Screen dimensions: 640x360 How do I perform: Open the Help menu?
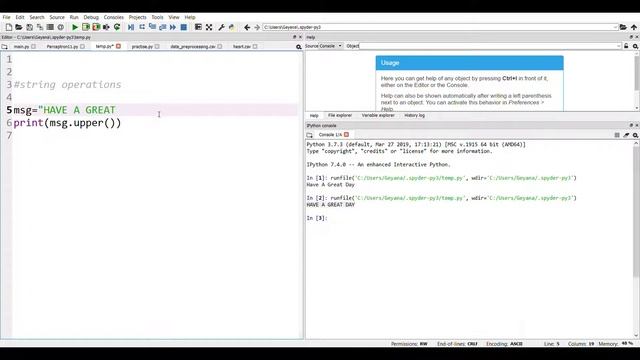coord(190,17)
